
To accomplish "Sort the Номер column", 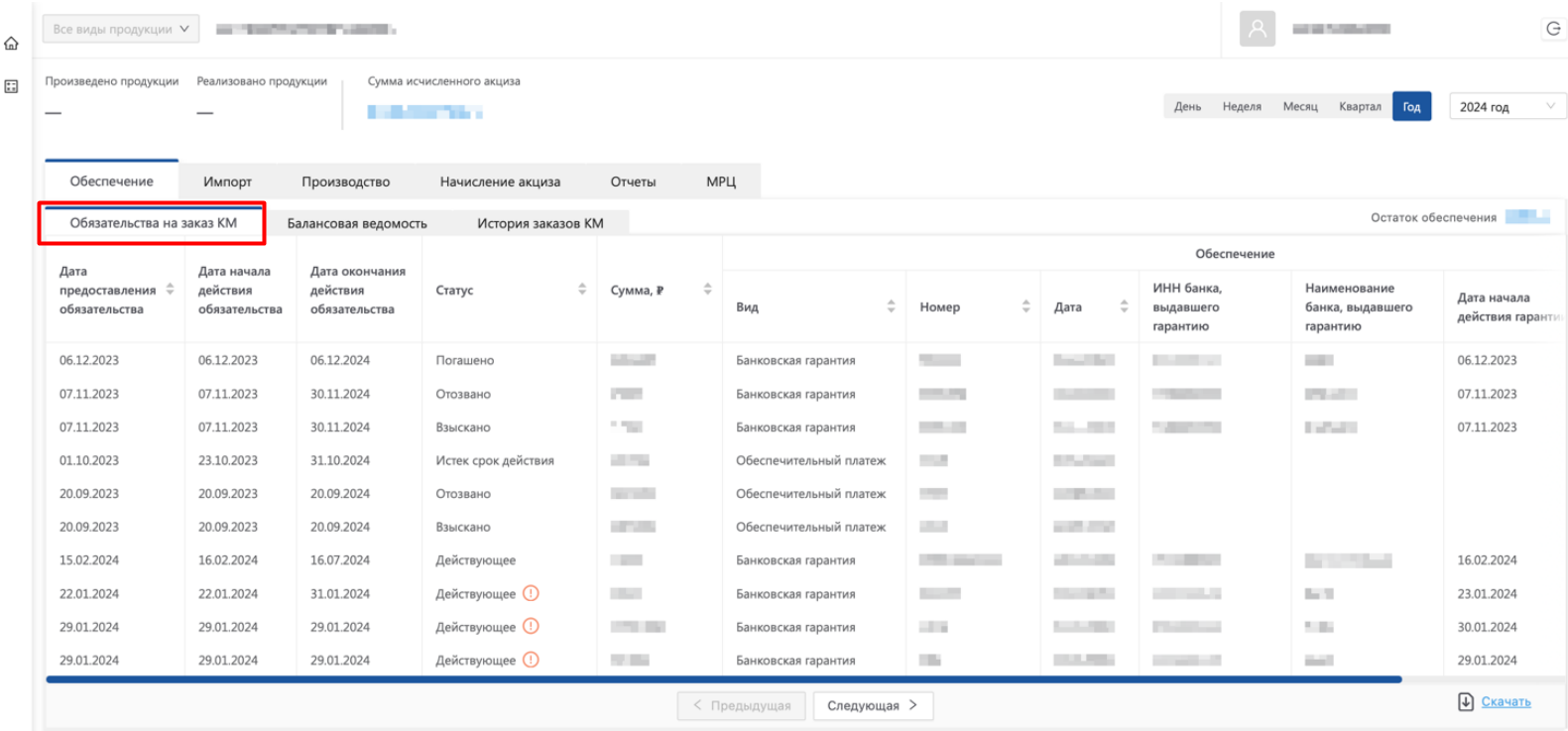I will pos(1025,306).
